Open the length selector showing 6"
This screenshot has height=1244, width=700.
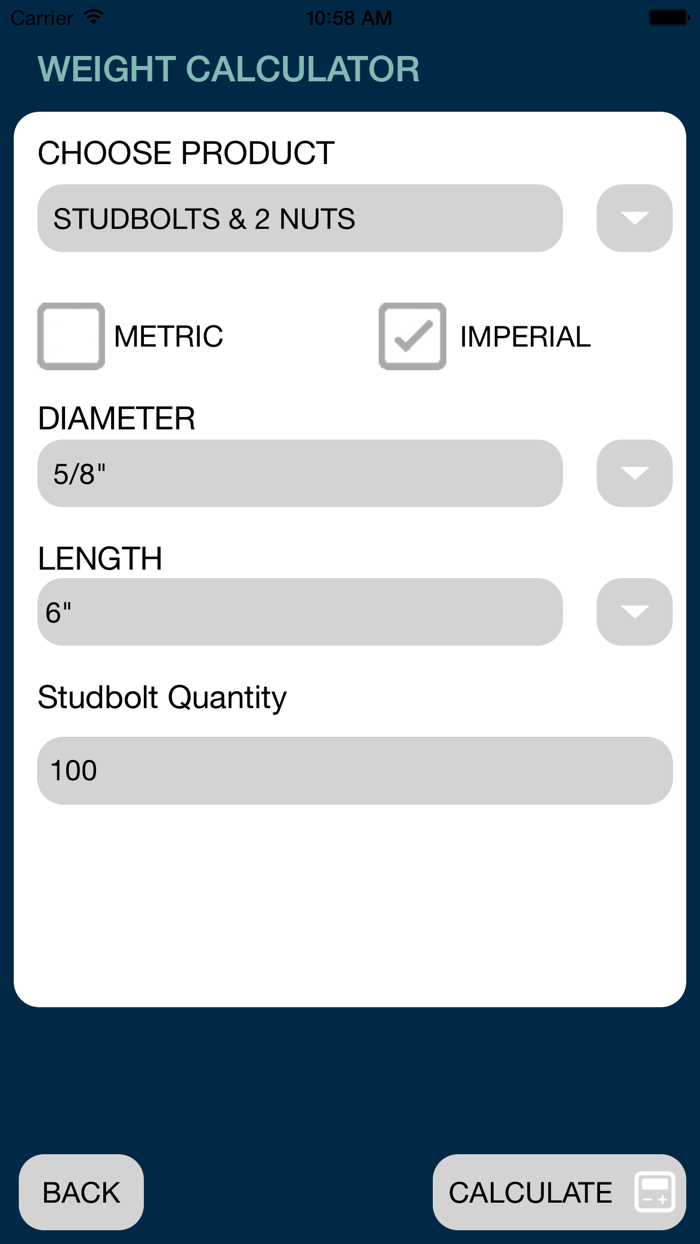(300, 611)
